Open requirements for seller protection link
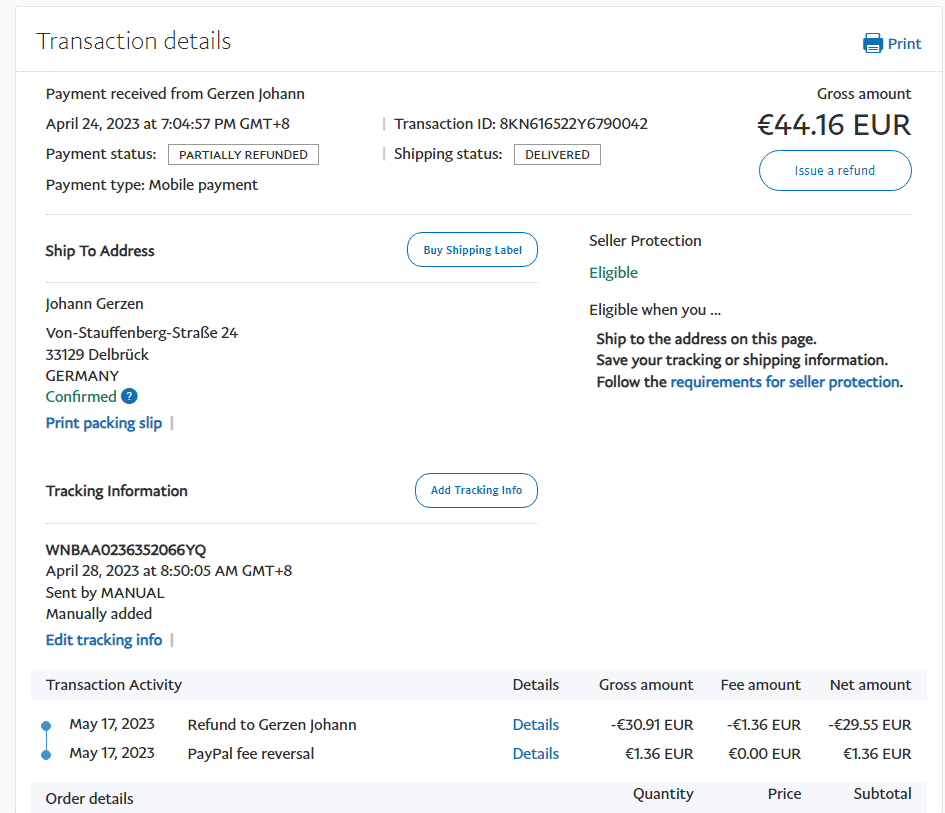 pos(785,382)
